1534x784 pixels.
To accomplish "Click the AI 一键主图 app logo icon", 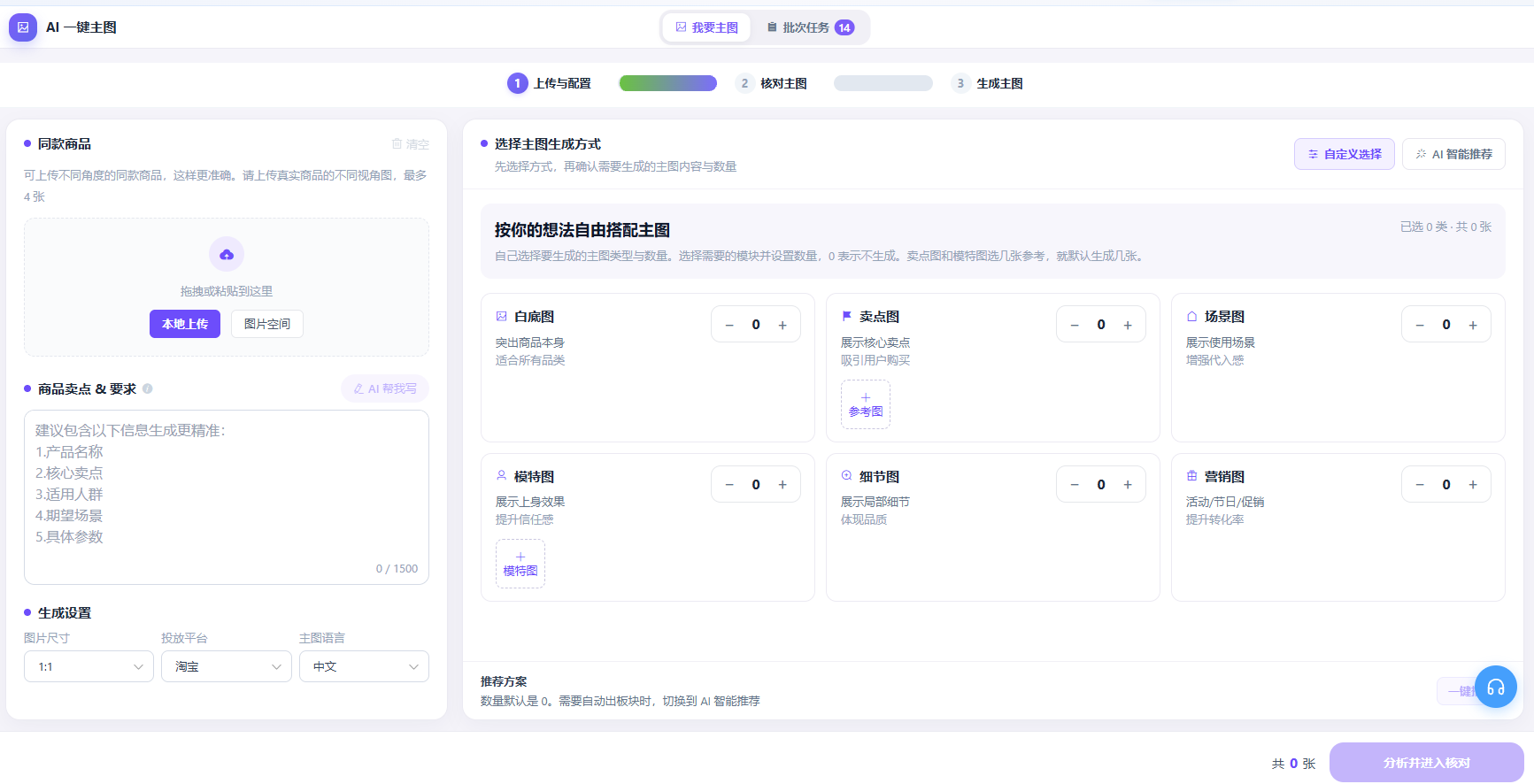I will coord(23,27).
